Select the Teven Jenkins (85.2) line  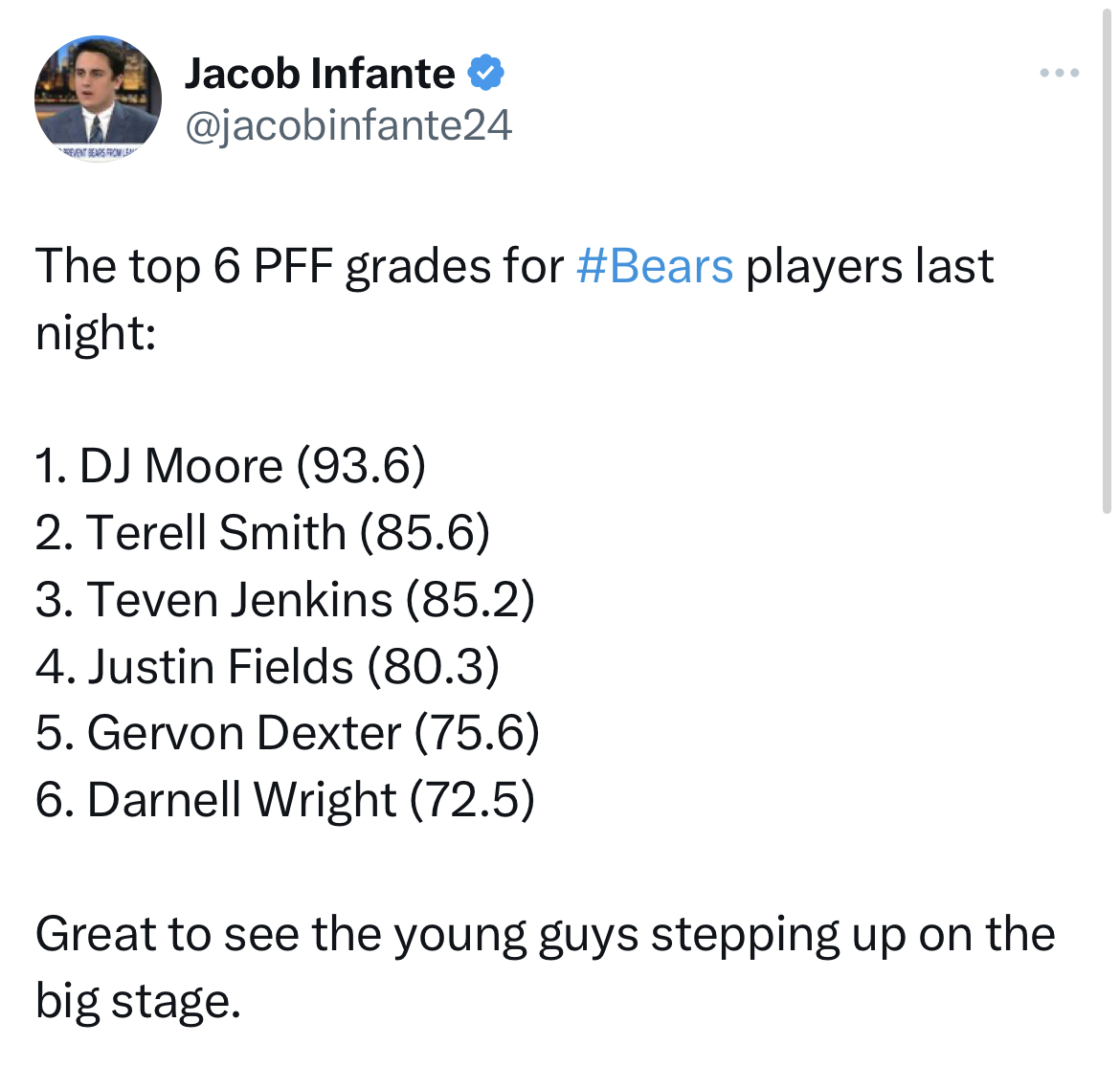coord(285,599)
